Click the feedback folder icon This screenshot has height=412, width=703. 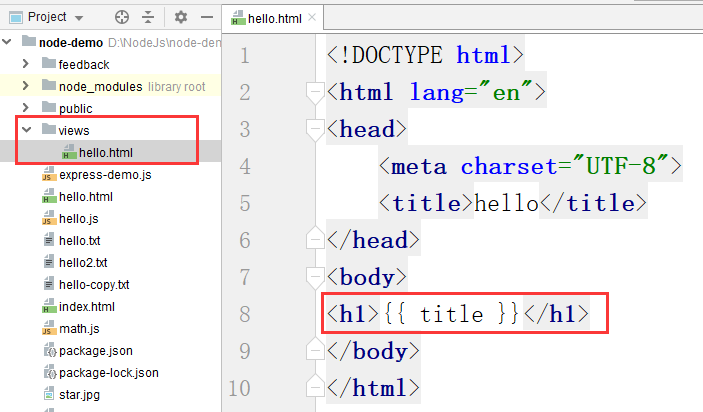pos(48,63)
